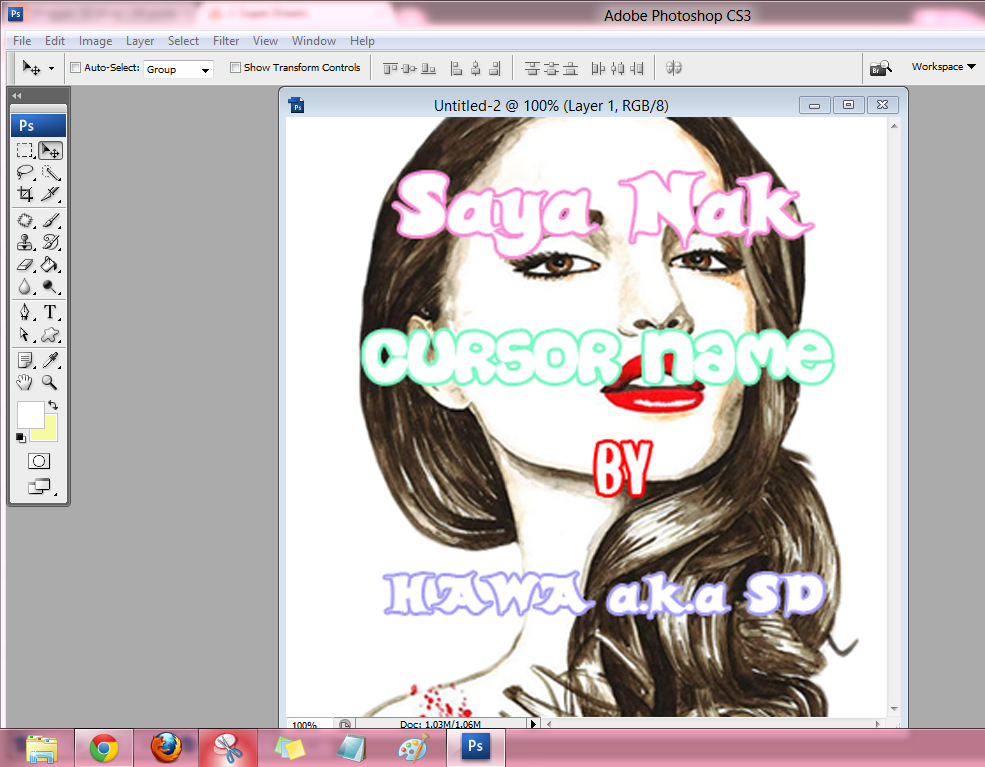Distribute horizontal centers of layers

tap(618, 68)
